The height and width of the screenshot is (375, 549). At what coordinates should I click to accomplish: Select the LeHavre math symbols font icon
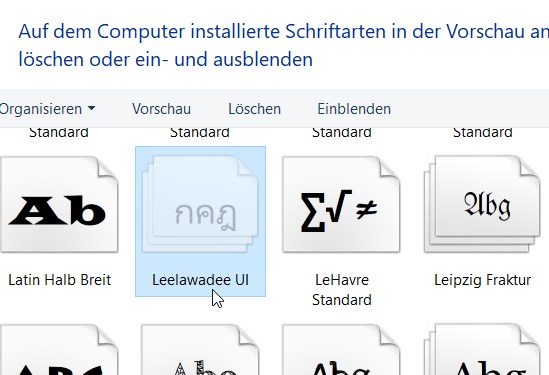[341, 204]
